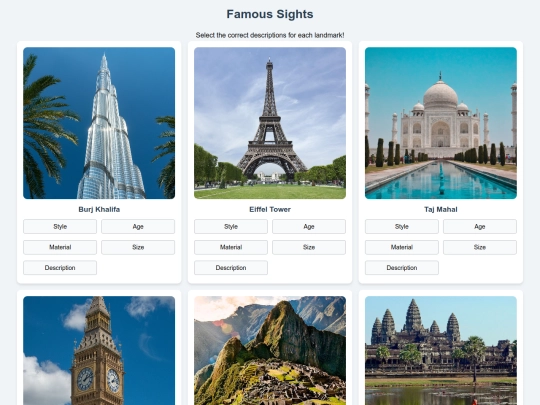
Task: Click the Taj Mahal photo
Action: (x=441, y=123)
